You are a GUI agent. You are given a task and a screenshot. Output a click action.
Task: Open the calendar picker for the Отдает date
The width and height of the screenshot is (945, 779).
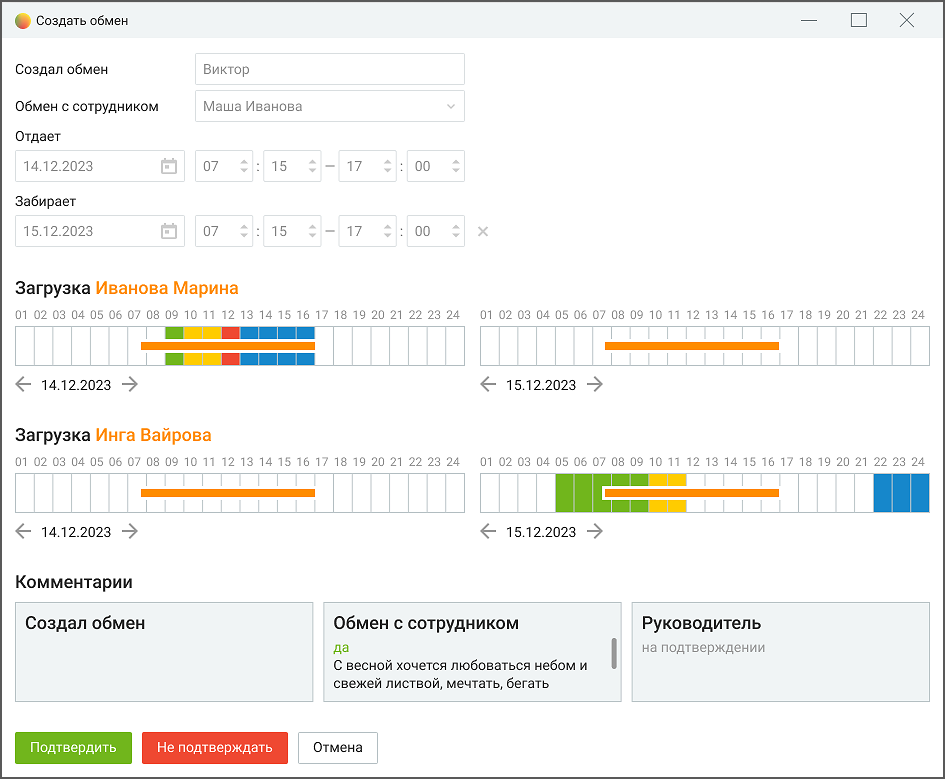[169, 166]
